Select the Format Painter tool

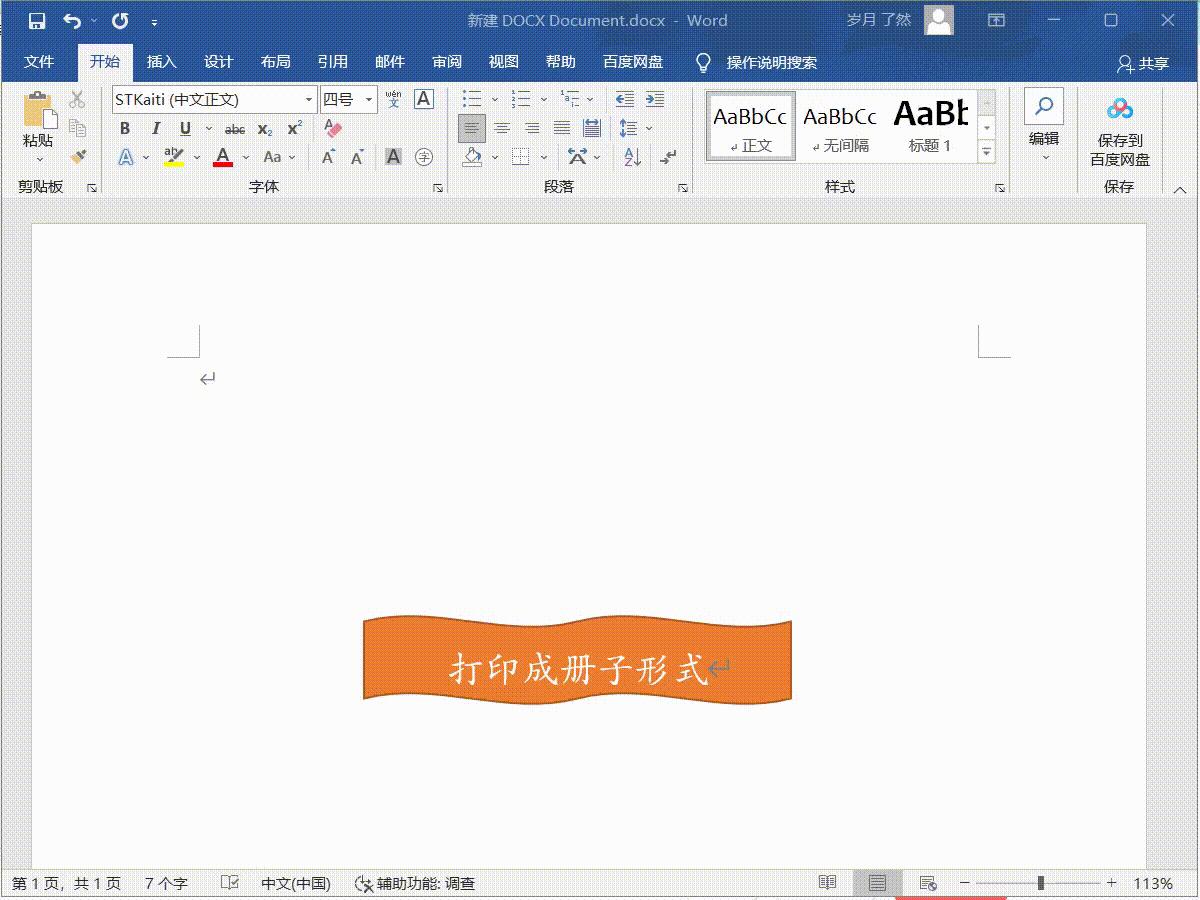click(x=77, y=156)
